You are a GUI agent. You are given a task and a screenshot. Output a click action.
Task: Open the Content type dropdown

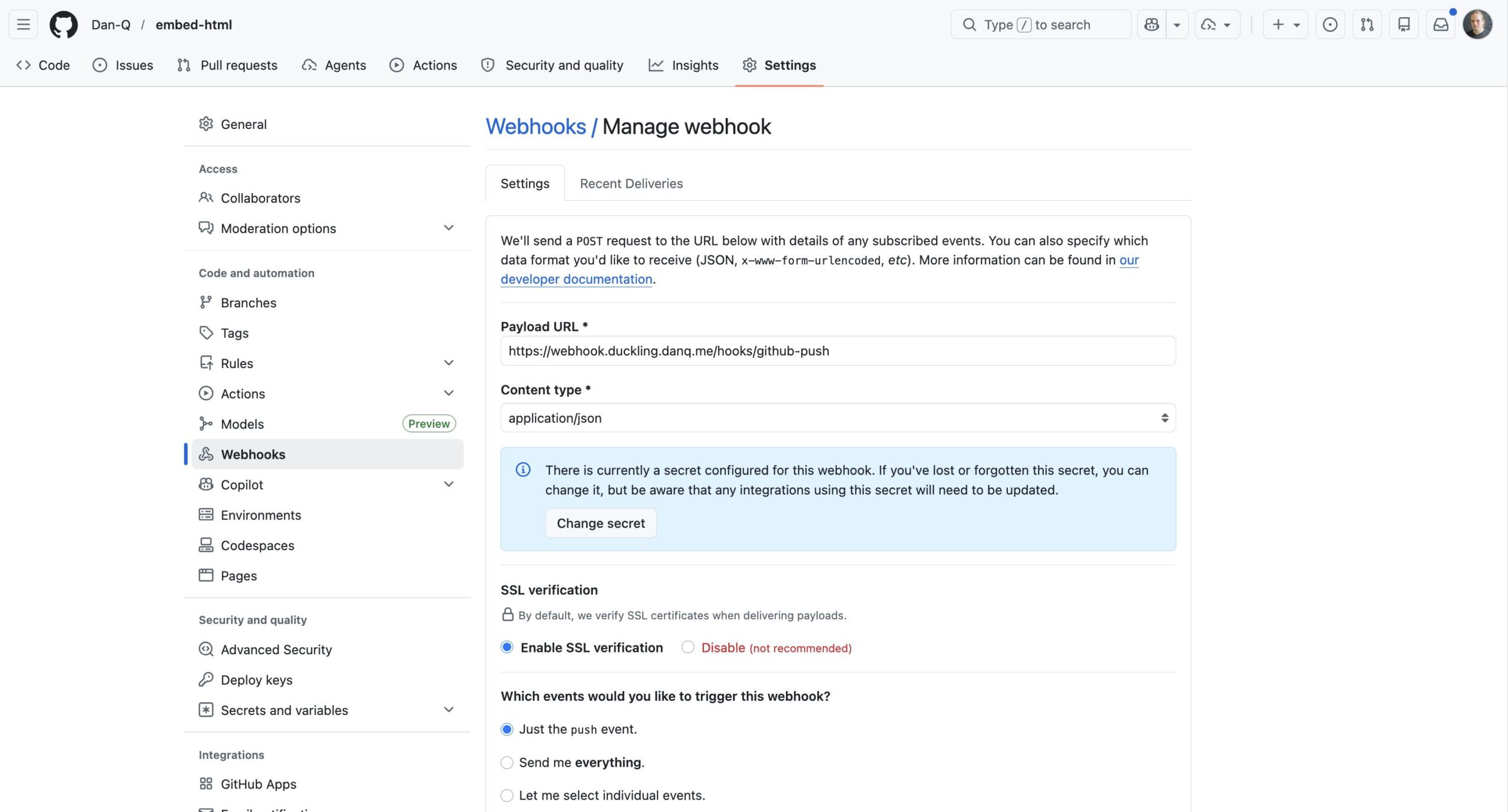838,417
